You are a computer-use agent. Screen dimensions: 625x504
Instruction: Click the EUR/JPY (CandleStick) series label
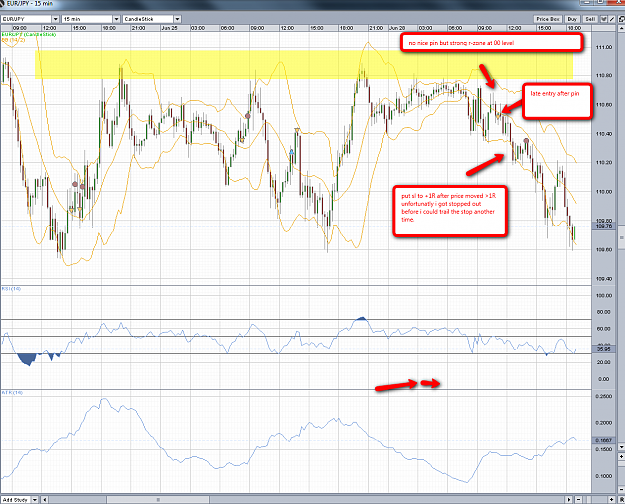(29, 35)
